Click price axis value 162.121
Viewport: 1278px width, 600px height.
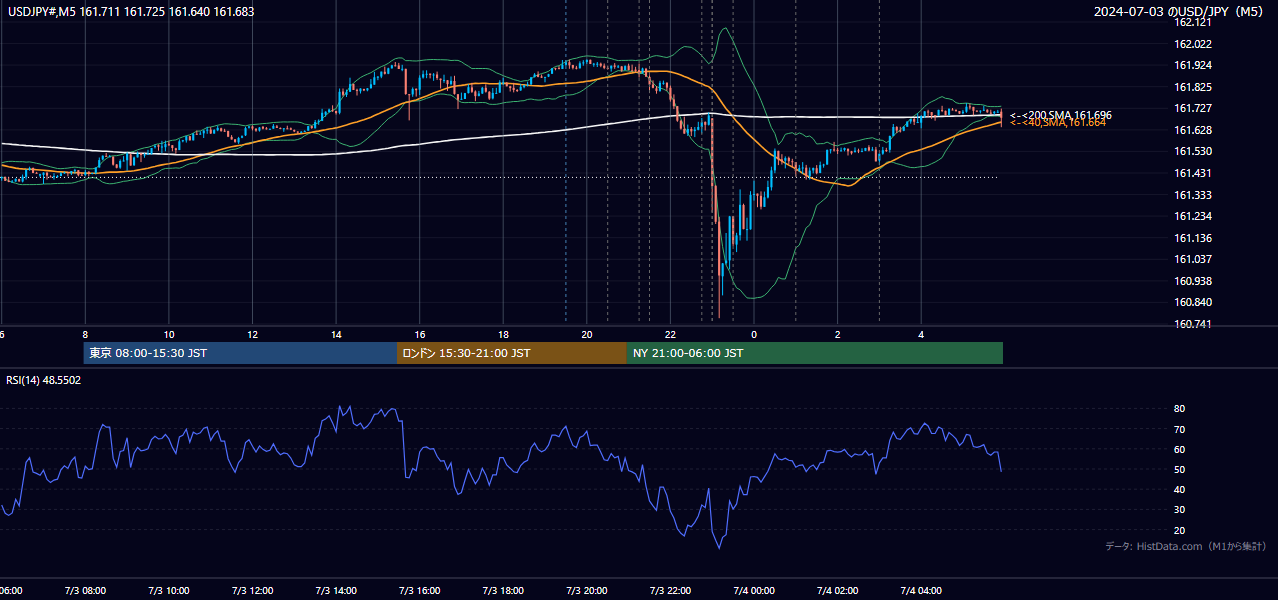(1192, 22)
